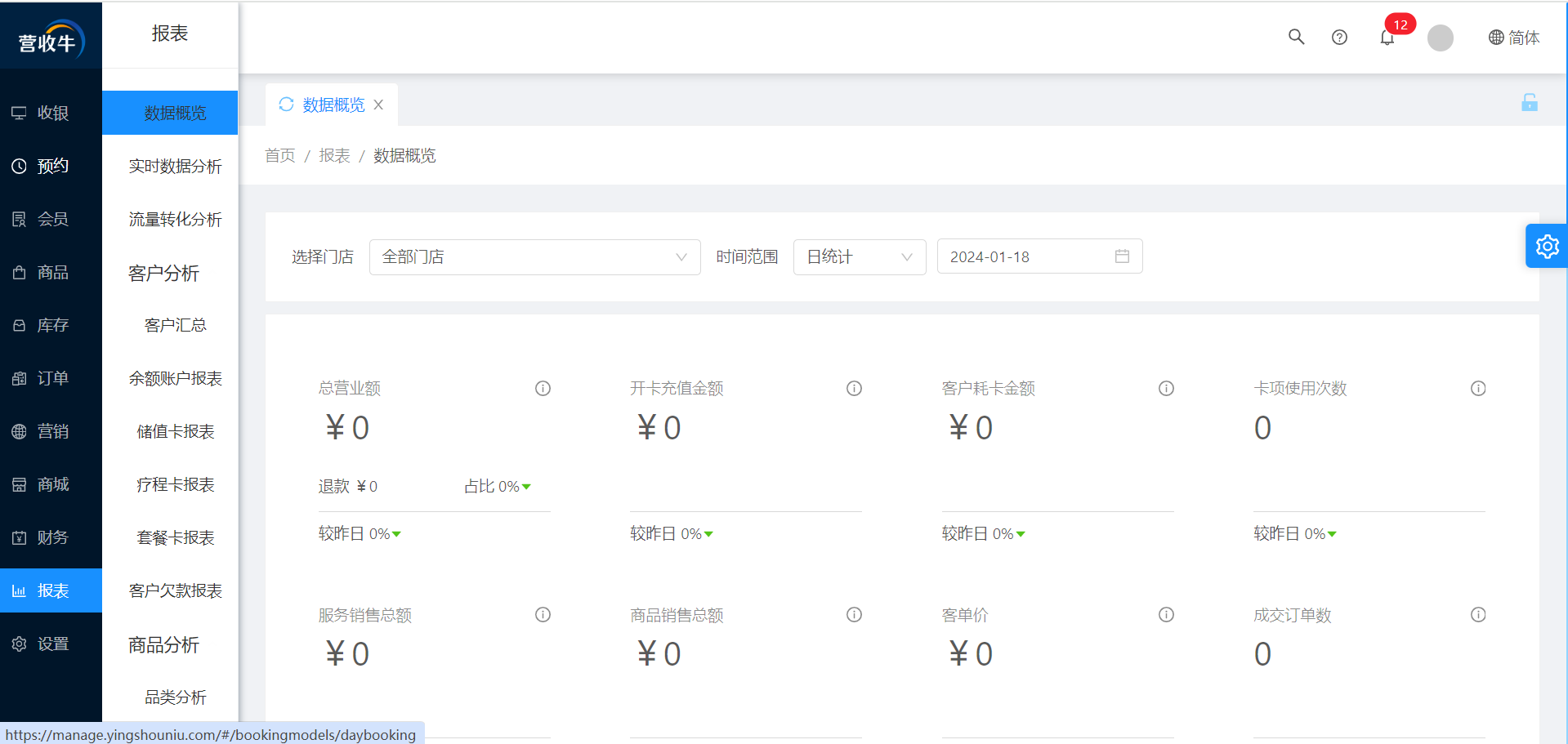1568x744 pixels.
Task: Open 流量转化分析 report
Action: pyautogui.click(x=170, y=219)
